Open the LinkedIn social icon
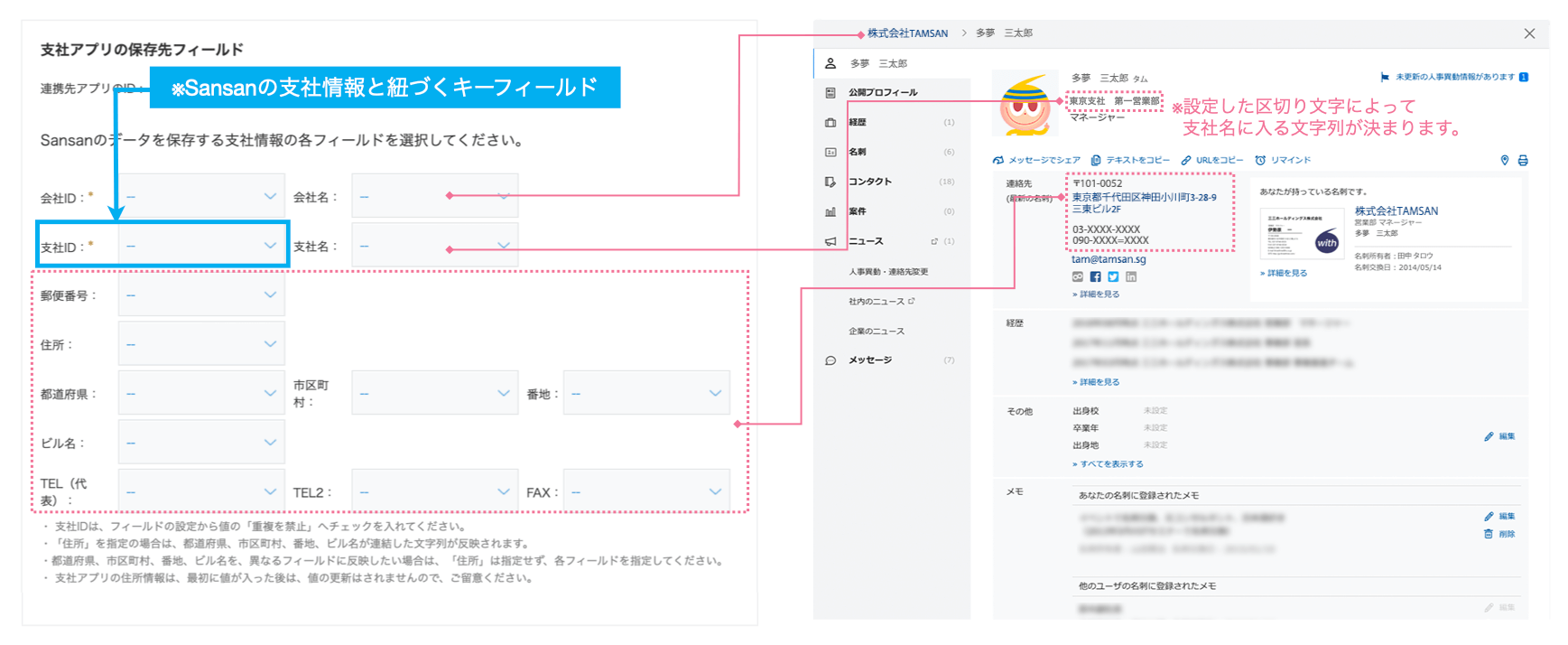This screenshot has width=1568, height=645. pyautogui.click(x=1131, y=277)
